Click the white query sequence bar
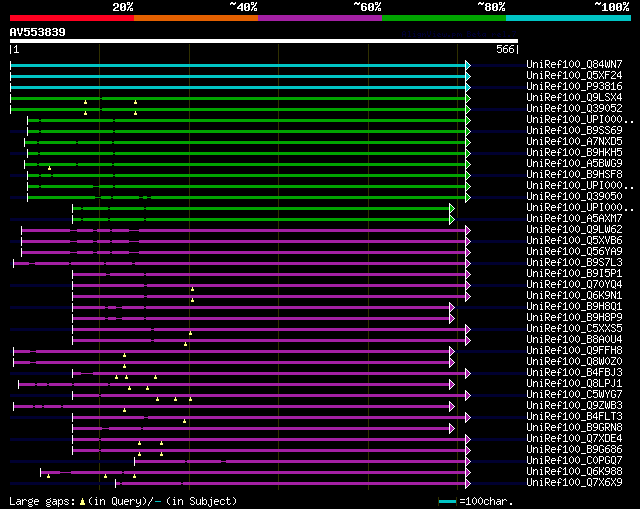The width and height of the screenshot is (640, 509). coord(264,41)
